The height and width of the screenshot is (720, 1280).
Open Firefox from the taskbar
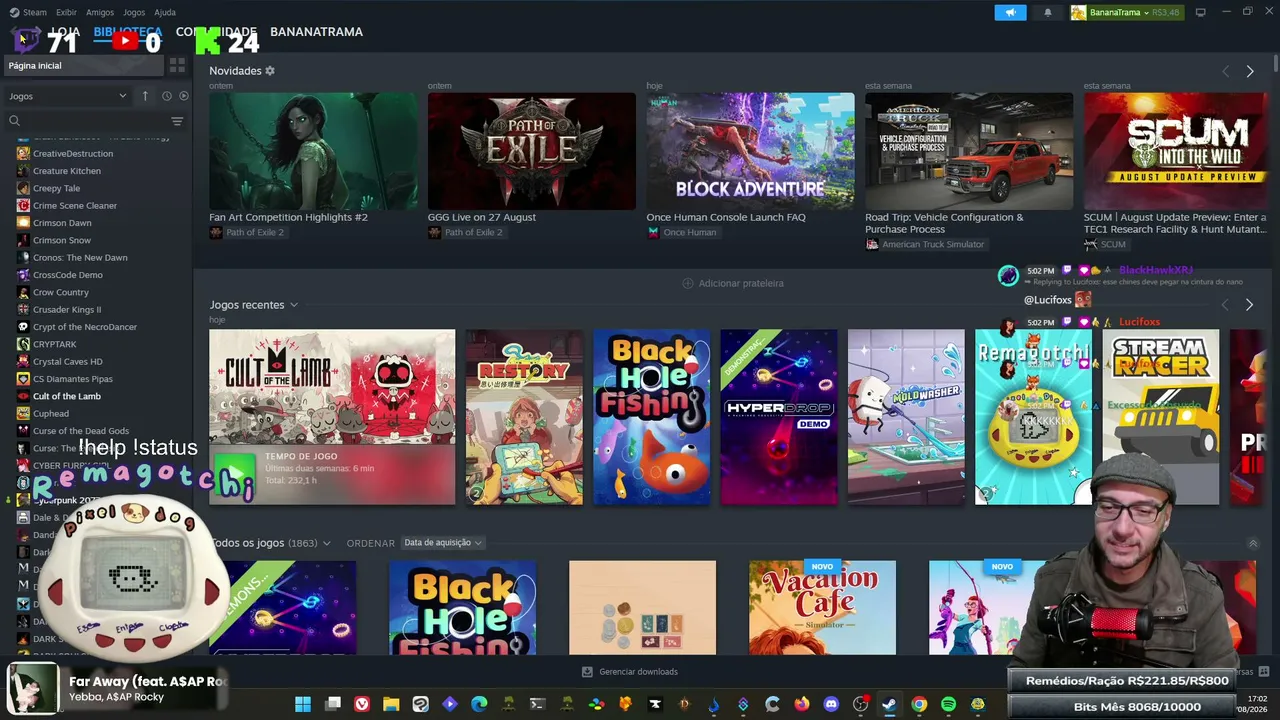click(802, 704)
